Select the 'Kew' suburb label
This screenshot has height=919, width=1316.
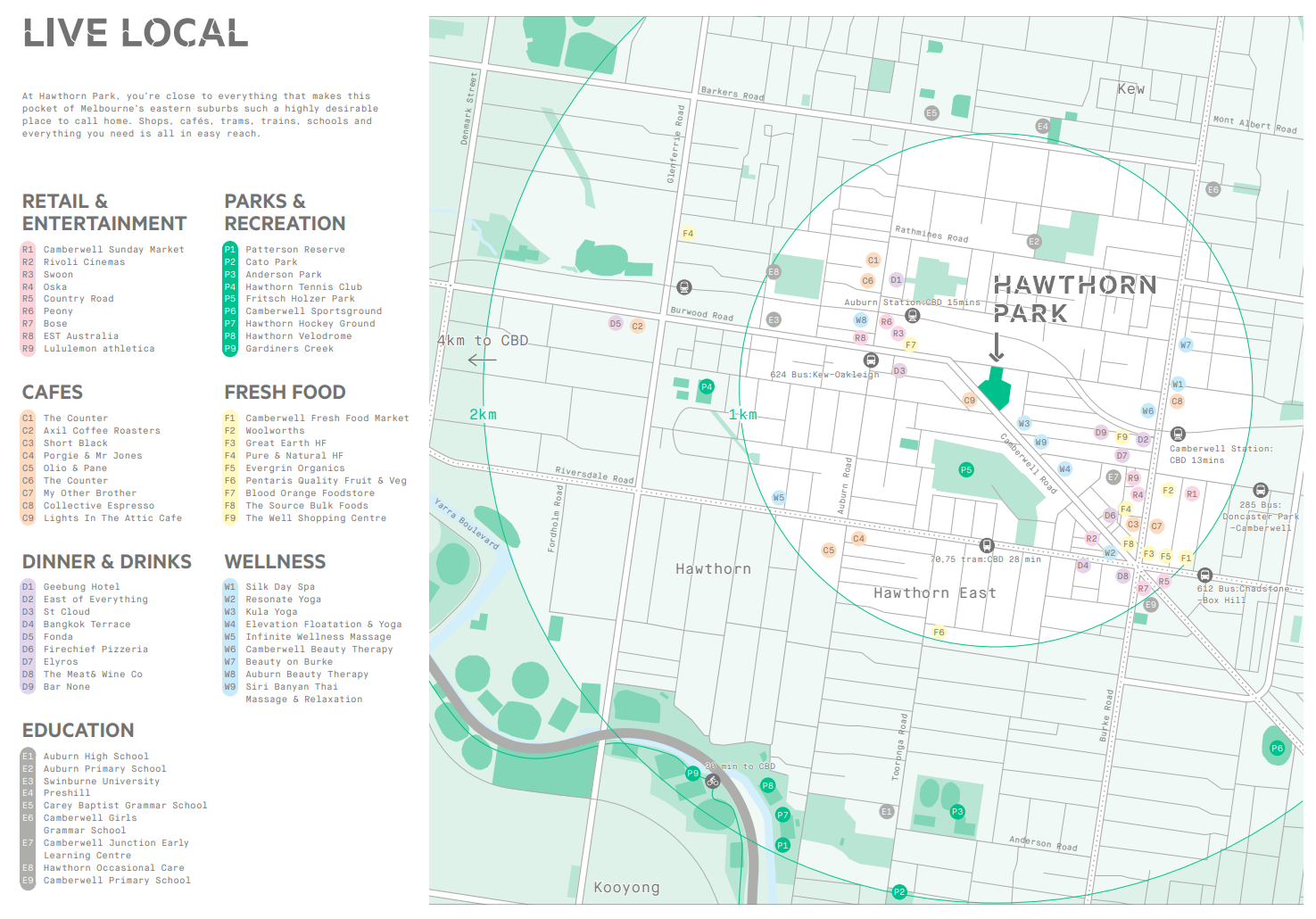click(1130, 89)
